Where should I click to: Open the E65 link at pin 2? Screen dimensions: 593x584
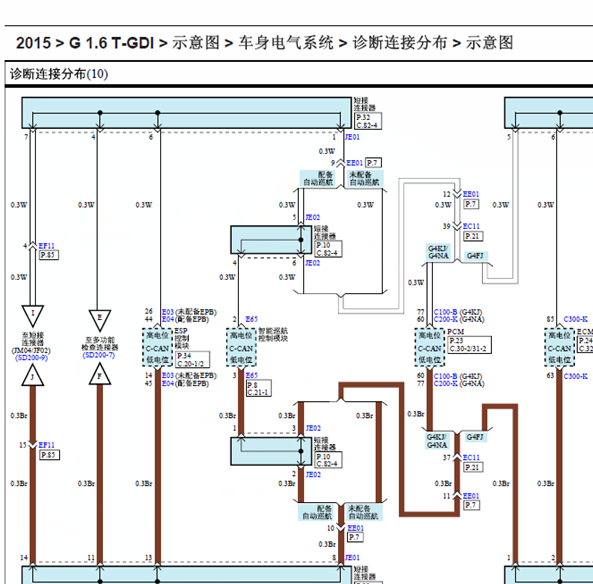pyautogui.click(x=251, y=319)
